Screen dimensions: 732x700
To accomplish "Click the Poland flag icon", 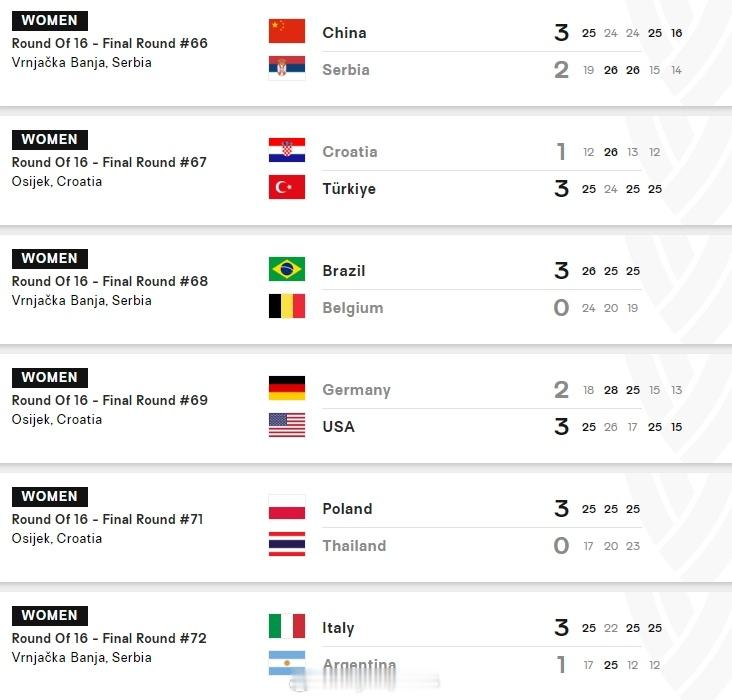I will pyautogui.click(x=287, y=507).
